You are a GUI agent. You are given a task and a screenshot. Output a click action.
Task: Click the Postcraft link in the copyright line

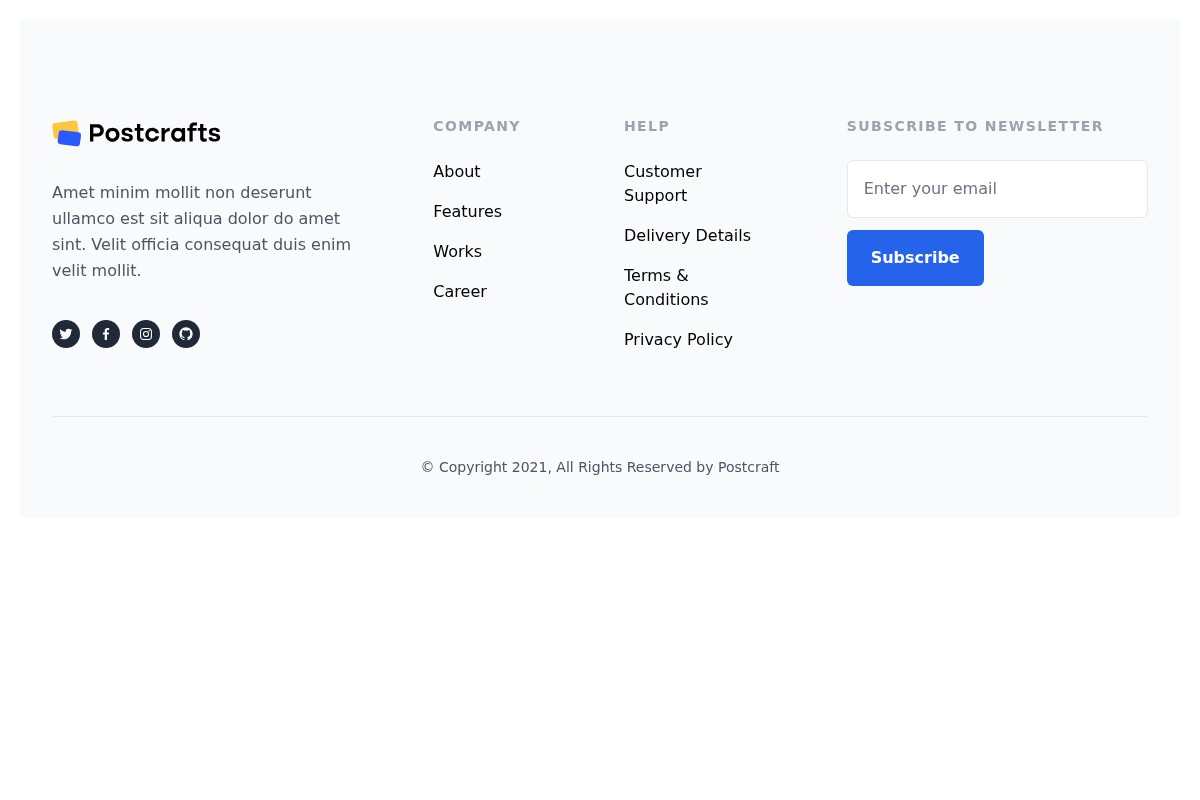click(748, 467)
